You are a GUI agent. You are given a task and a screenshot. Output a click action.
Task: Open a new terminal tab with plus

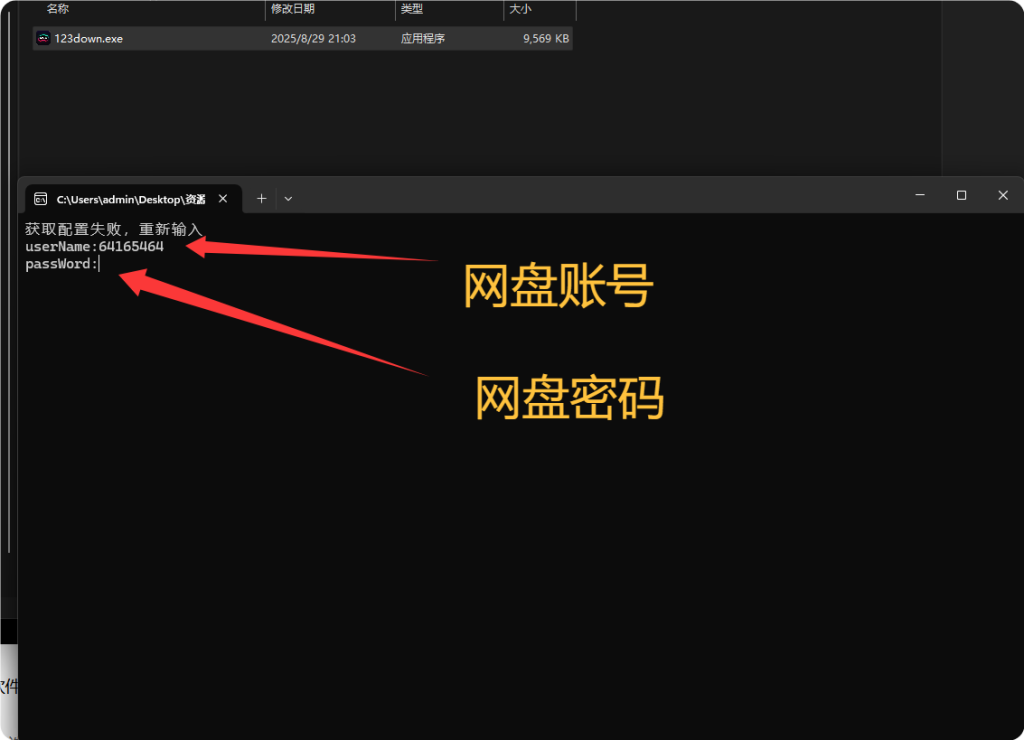(261, 199)
